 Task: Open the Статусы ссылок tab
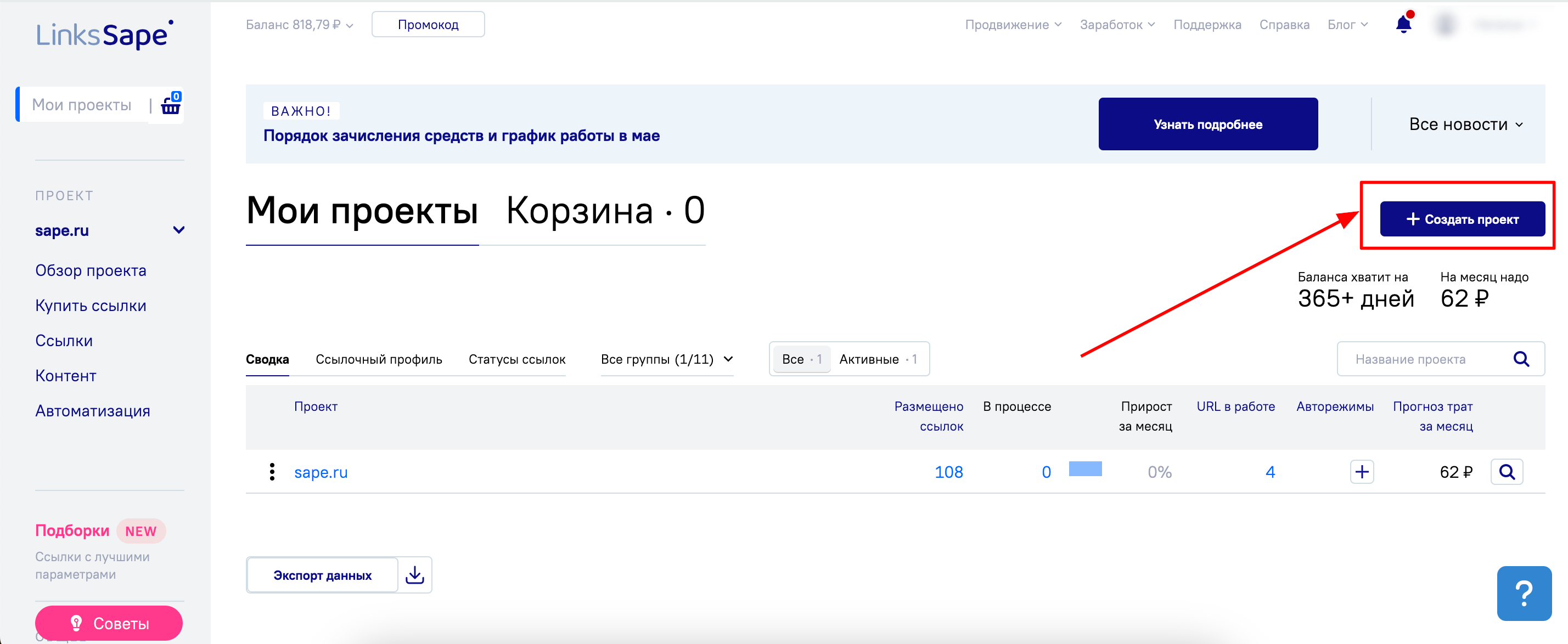[517, 359]
